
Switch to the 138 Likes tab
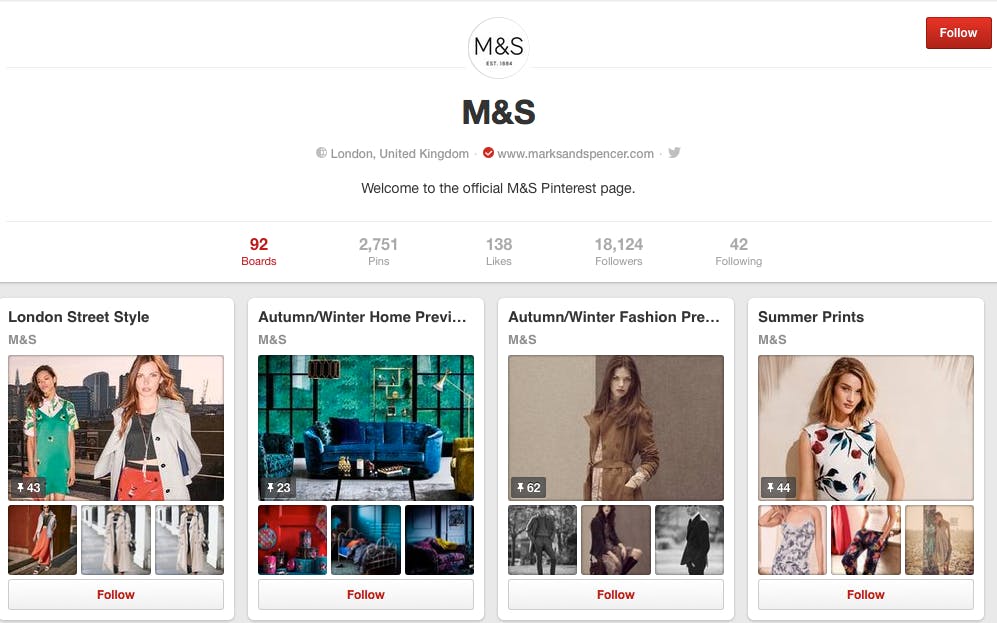click(498, 252)
